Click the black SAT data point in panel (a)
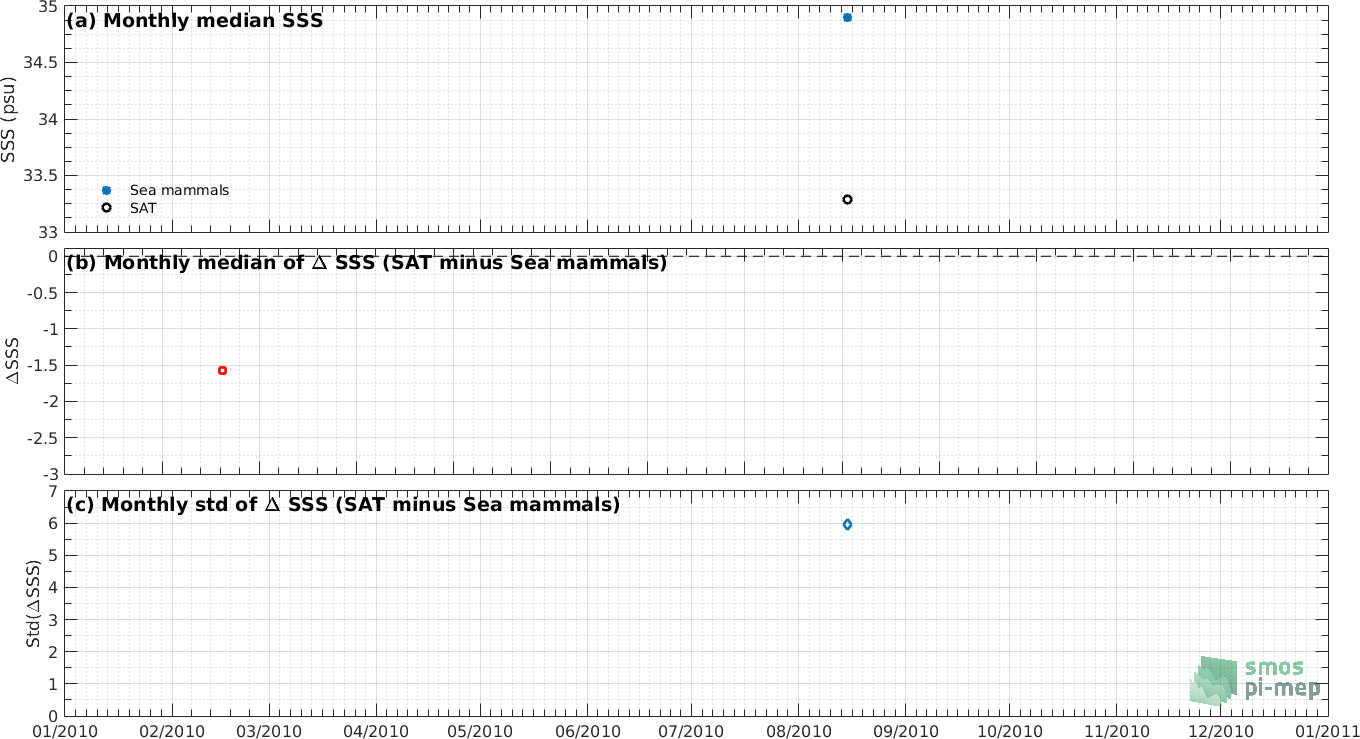The width and height of the screenshot is (1360, 739). (x=847, y=199)
